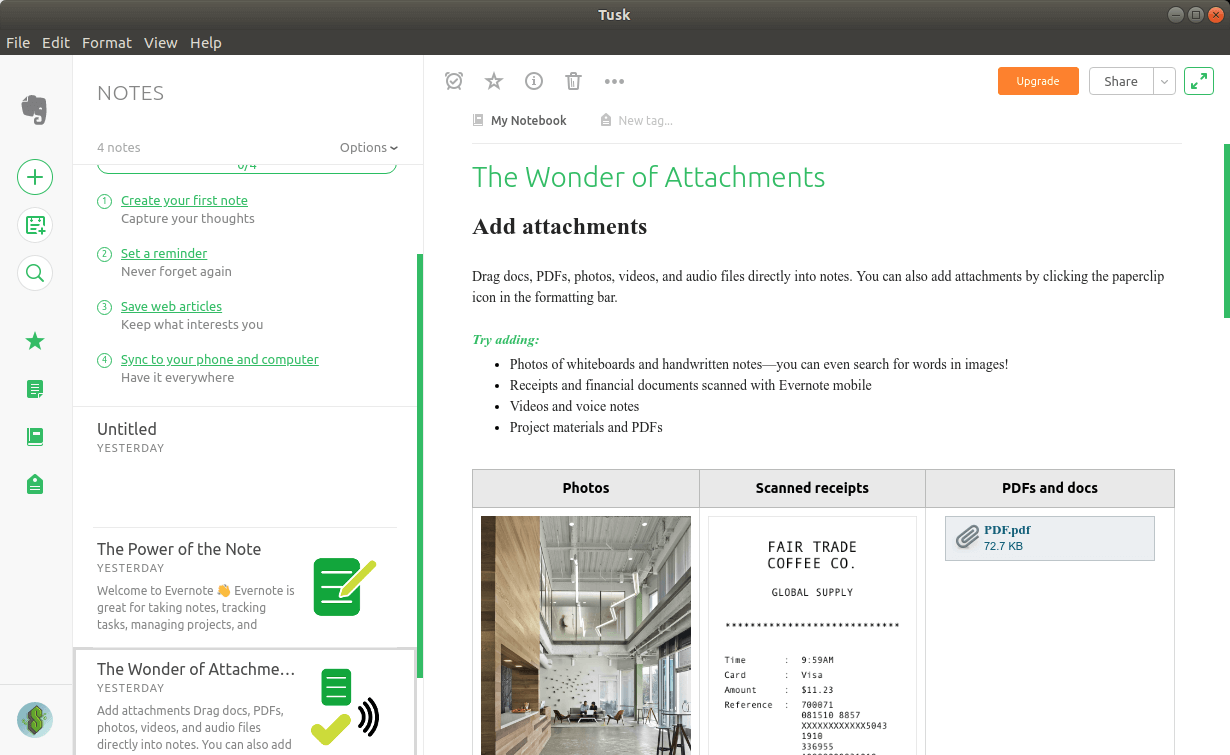
Task: Follow Save web articles link
Action: pyautogui.click(x=171, y=306)
